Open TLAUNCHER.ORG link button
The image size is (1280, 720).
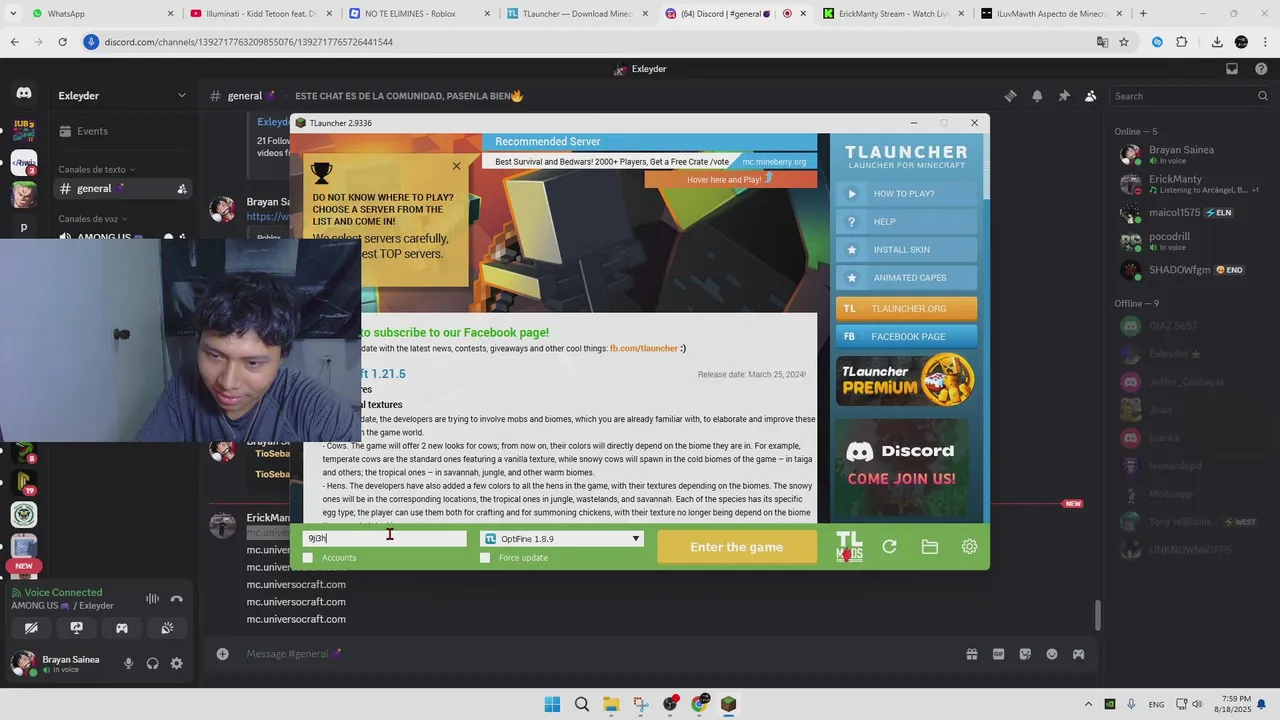pyautogui.click(x=906, y=309)
